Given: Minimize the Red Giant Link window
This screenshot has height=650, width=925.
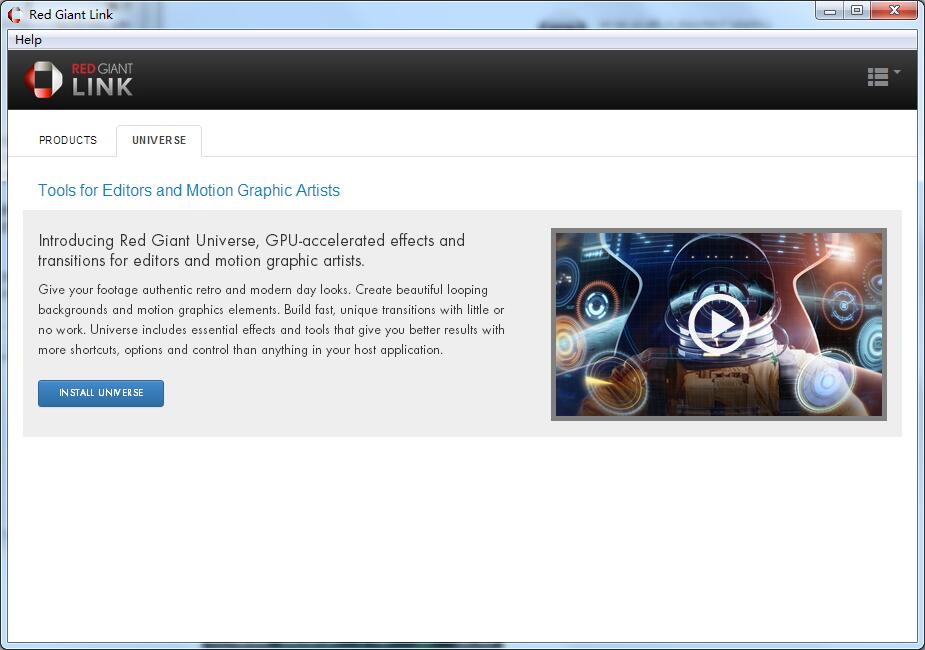Looking at the screenshot, I should [830, 11].
